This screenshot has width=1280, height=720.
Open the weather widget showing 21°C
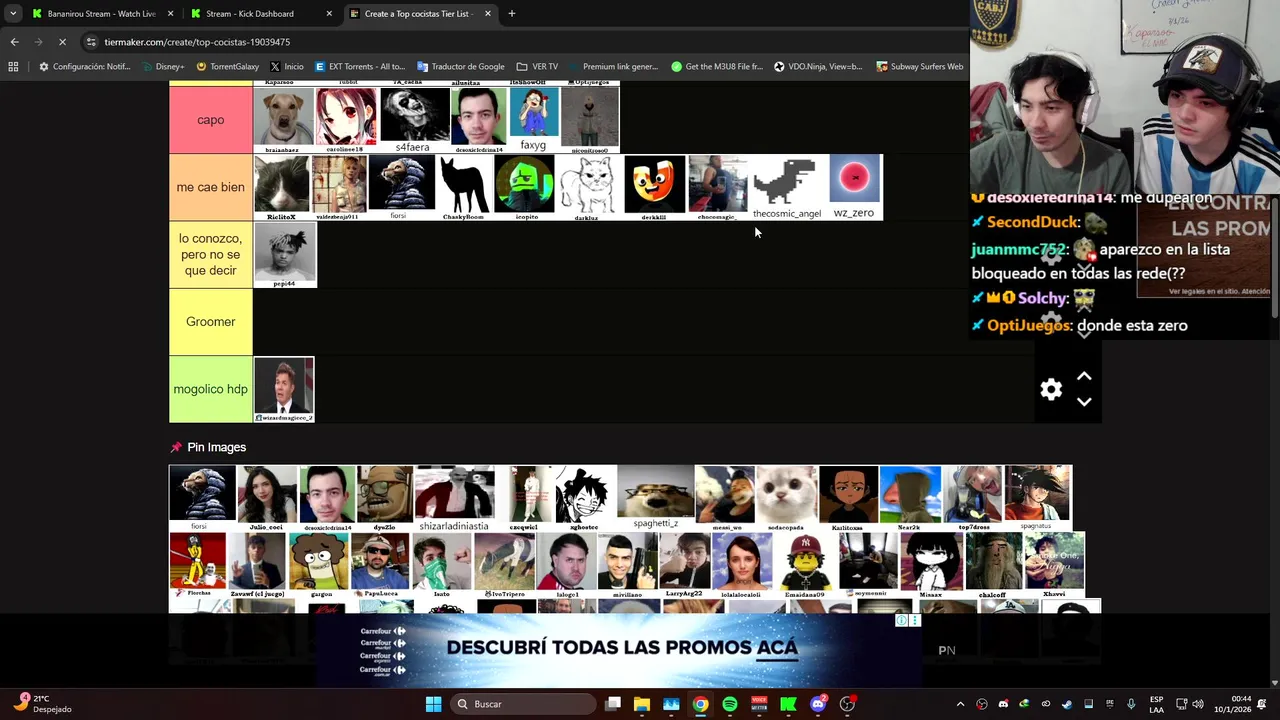(x=42, y=704)
